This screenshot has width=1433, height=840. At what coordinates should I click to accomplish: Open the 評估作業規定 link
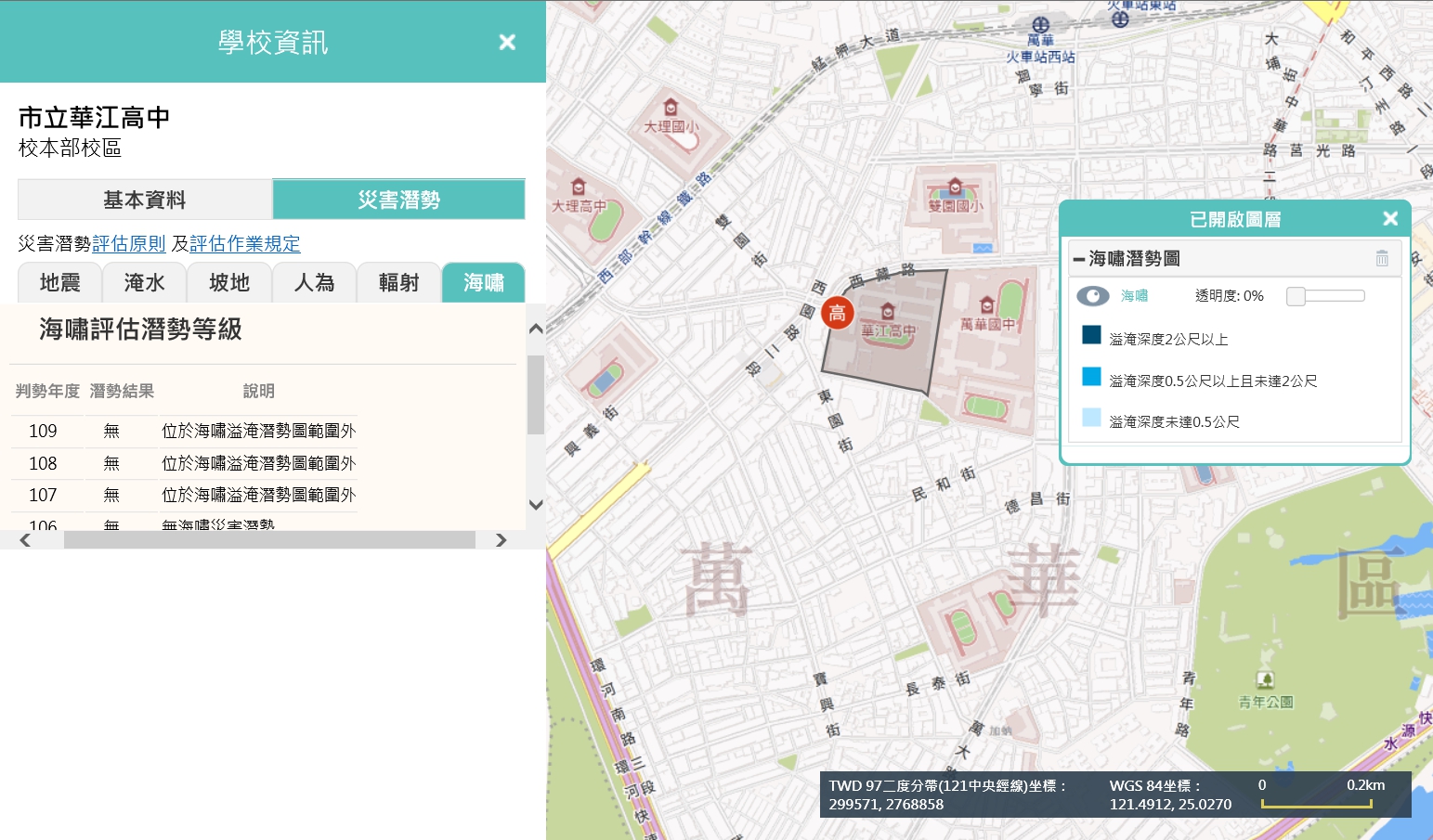(245, 244)
